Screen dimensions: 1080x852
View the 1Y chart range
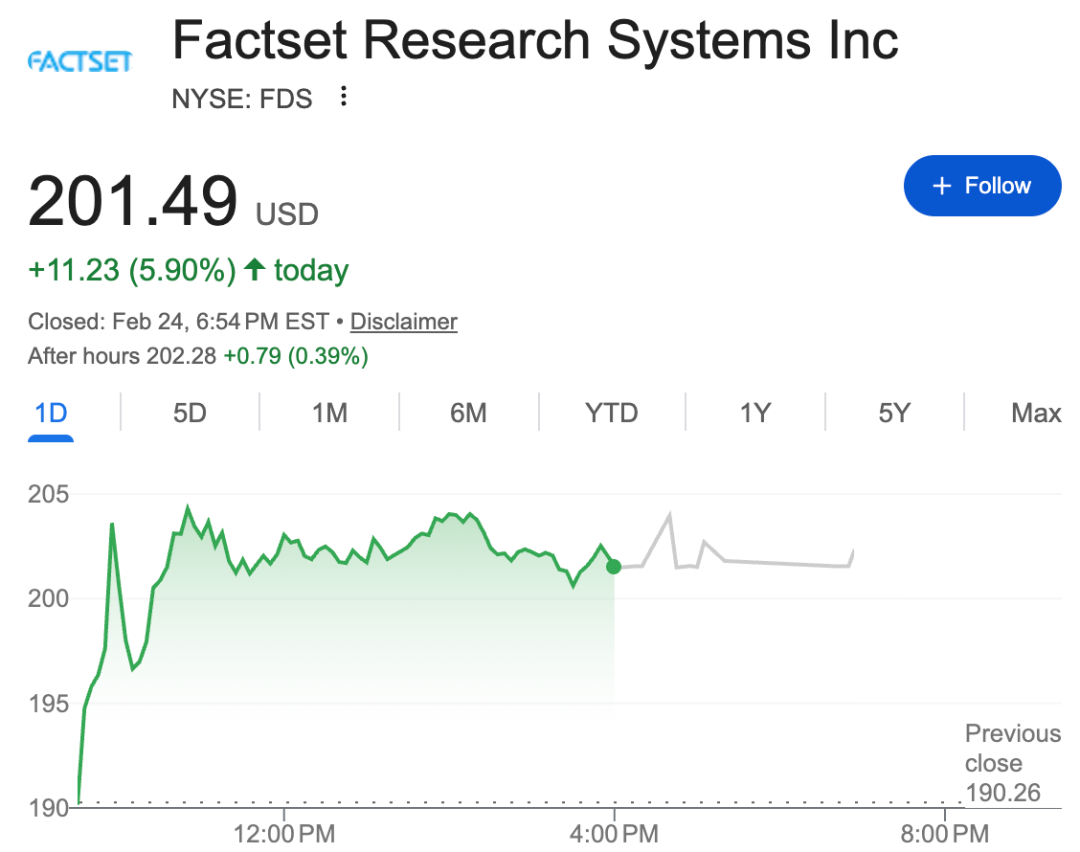click(x=755, y=412)
